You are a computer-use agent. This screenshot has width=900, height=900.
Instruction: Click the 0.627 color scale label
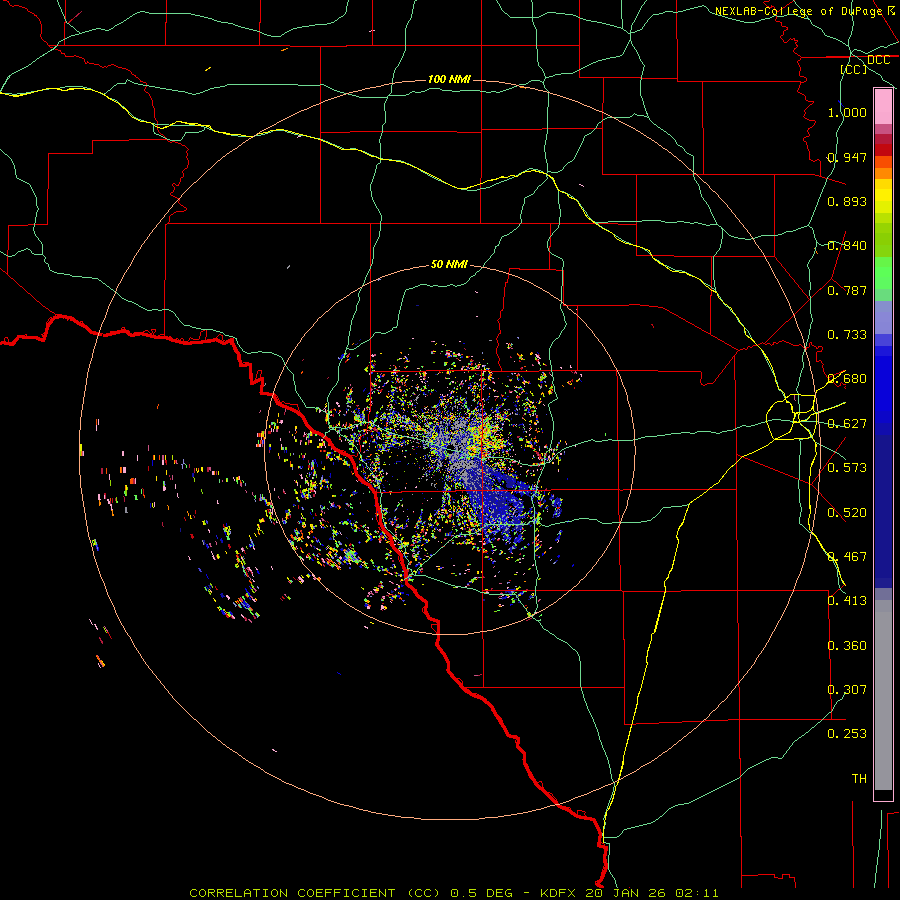coord(847,424)
